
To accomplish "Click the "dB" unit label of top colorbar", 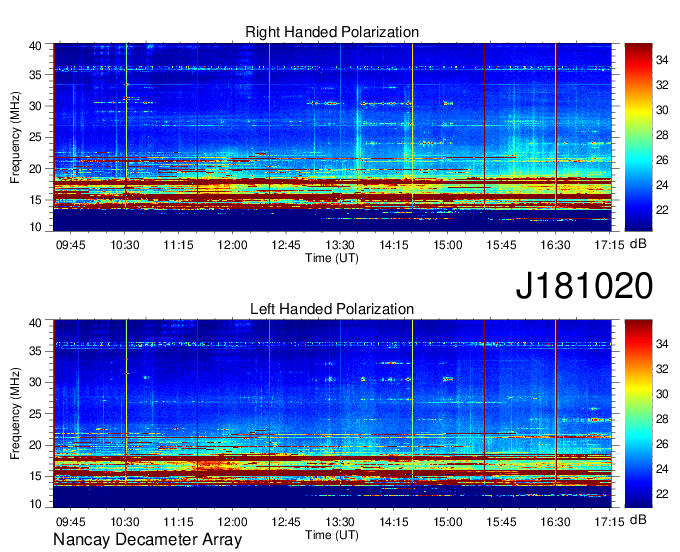I will [638, 244].
